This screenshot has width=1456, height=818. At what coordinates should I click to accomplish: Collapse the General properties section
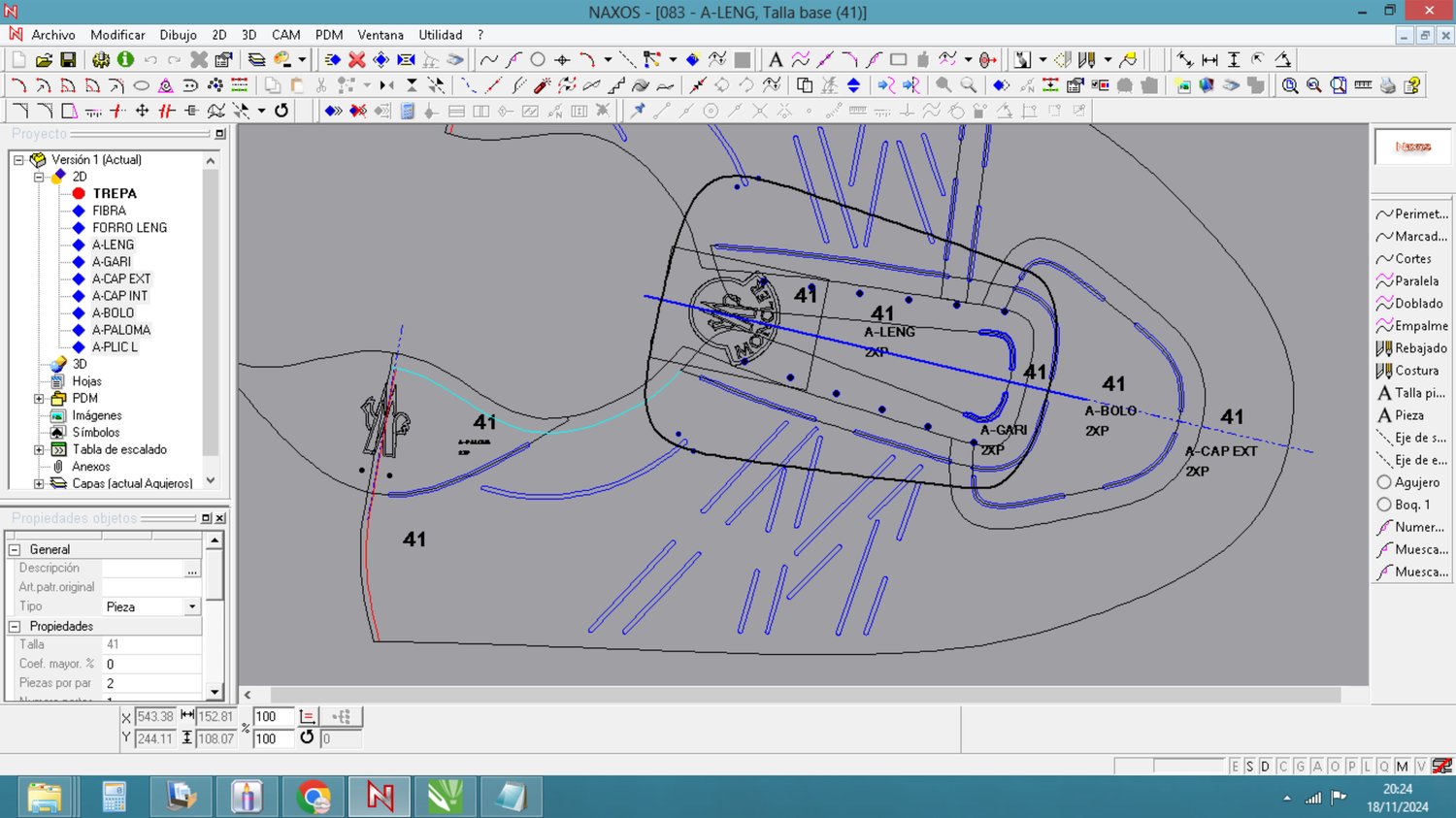point(15,549)
